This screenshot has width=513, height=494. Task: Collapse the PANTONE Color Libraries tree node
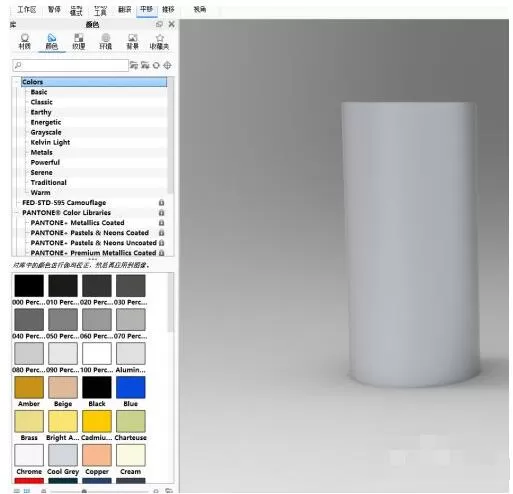click(x=17, y=213)
